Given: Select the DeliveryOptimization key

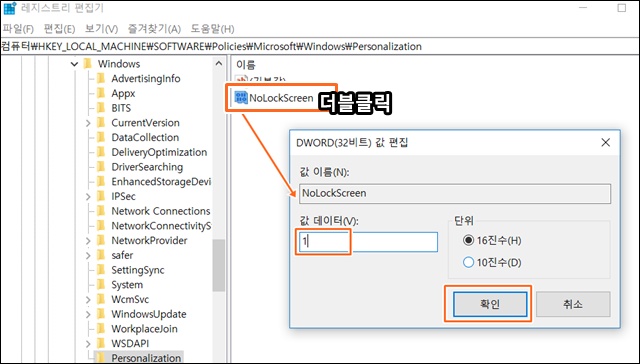Looking at the screenshot, I should [x=159, y=152].
